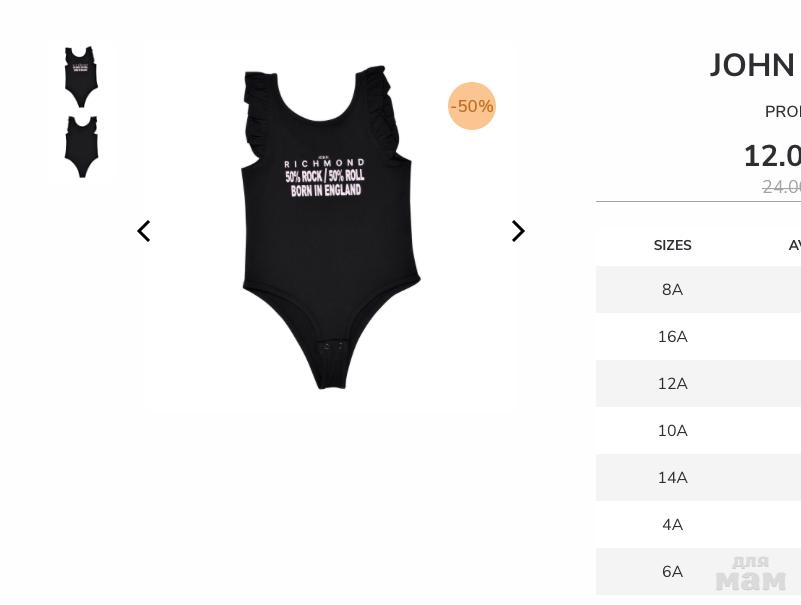The width and height of the screenshot is (801, 605).
Task: Select size 6A row
Action: (698, 571)
